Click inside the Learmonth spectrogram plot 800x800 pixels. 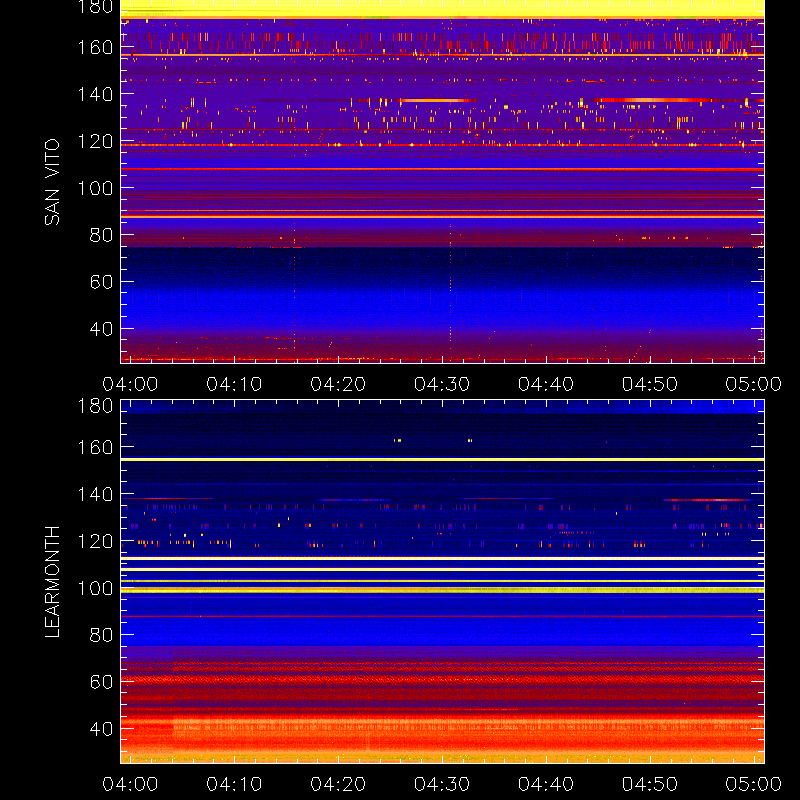[x=442, y=582]
